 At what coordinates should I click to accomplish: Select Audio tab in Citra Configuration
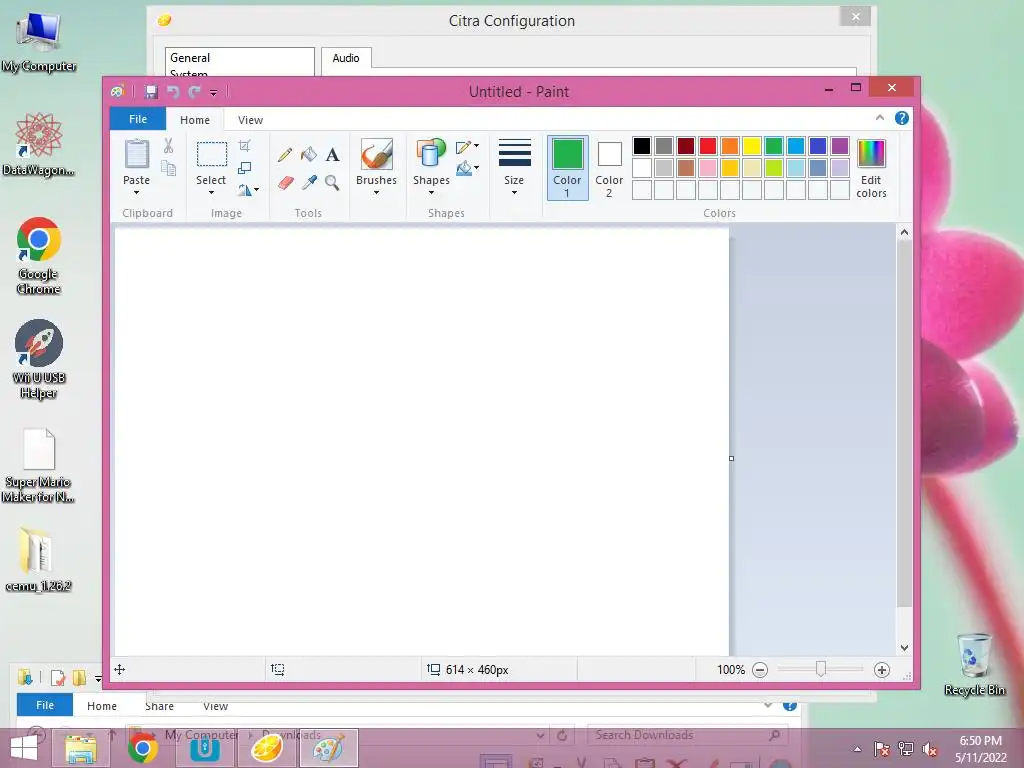coord(346,58)
